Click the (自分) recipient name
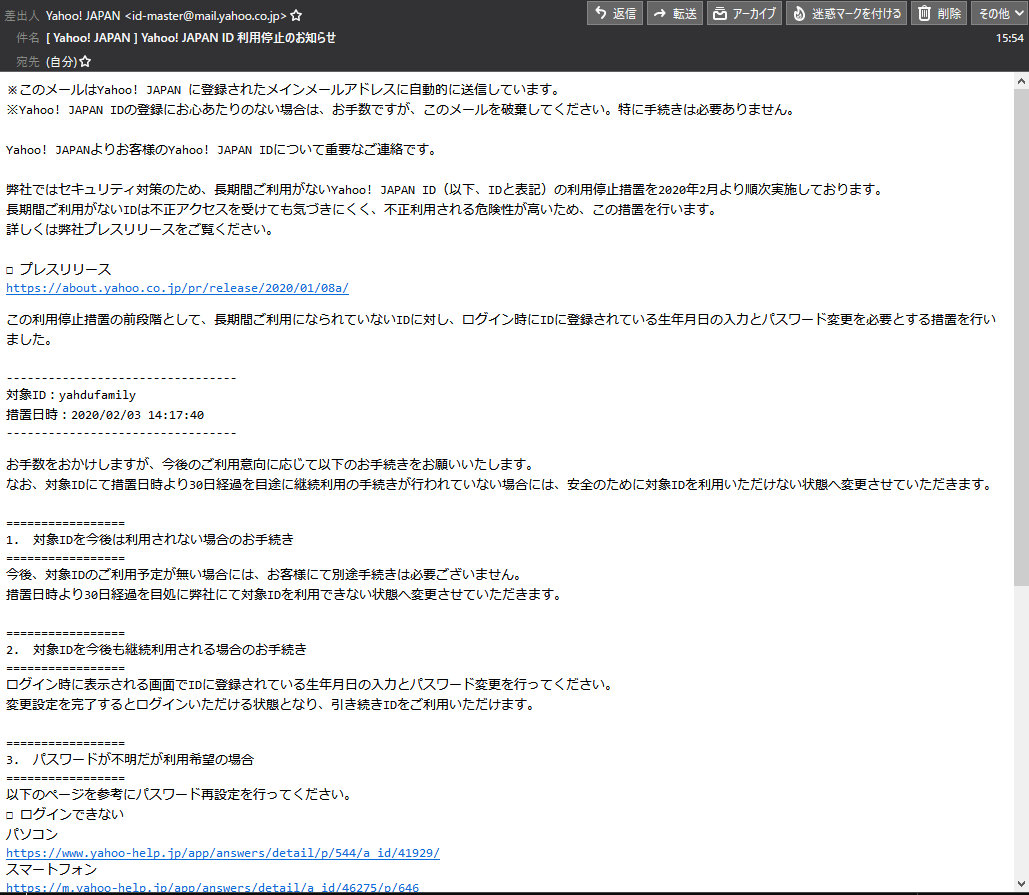 (x=60, y=62)
